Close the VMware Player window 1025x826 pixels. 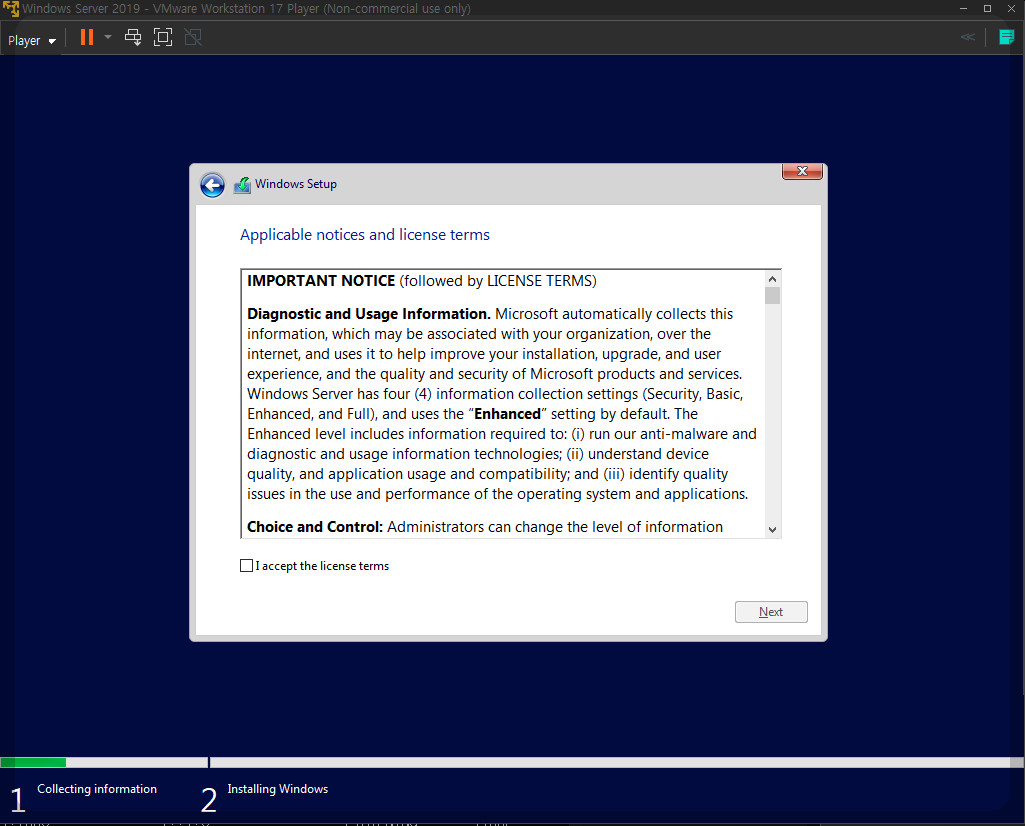1011,8
